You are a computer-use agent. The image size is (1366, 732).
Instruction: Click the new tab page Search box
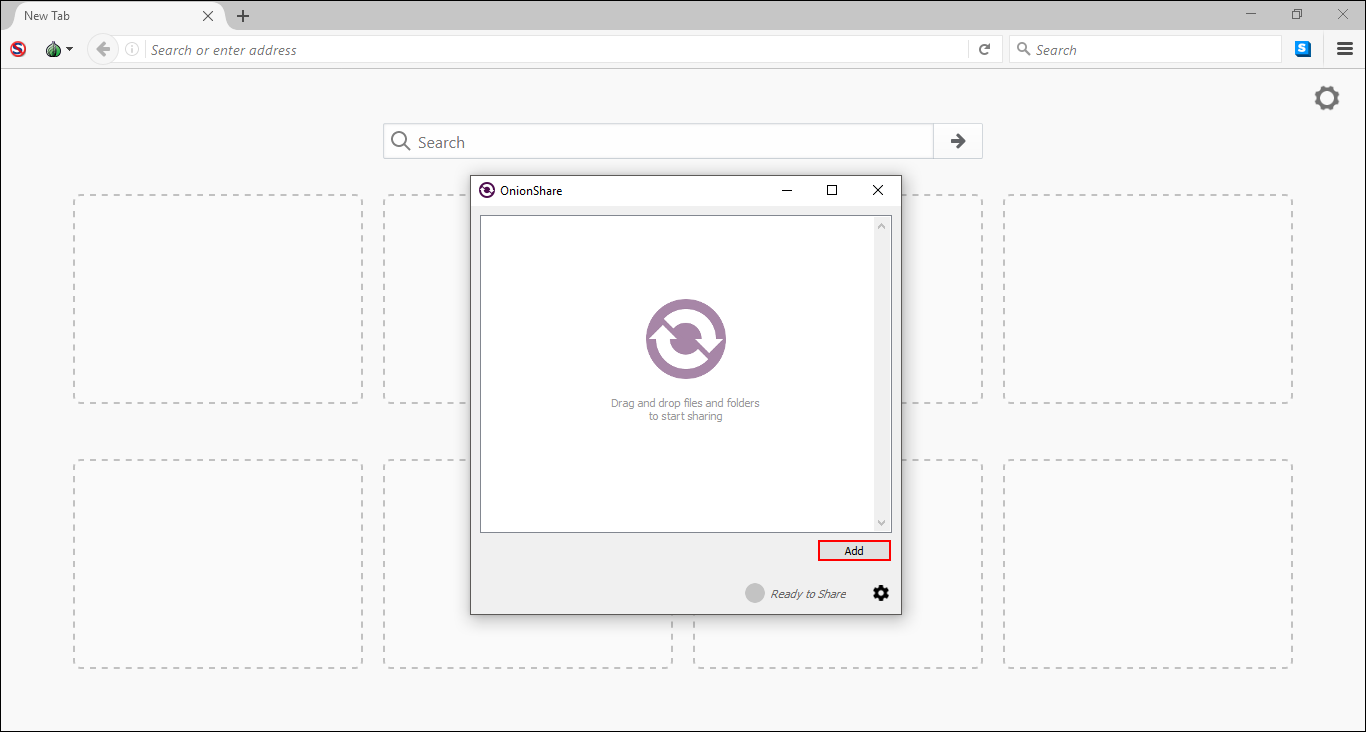658,141
